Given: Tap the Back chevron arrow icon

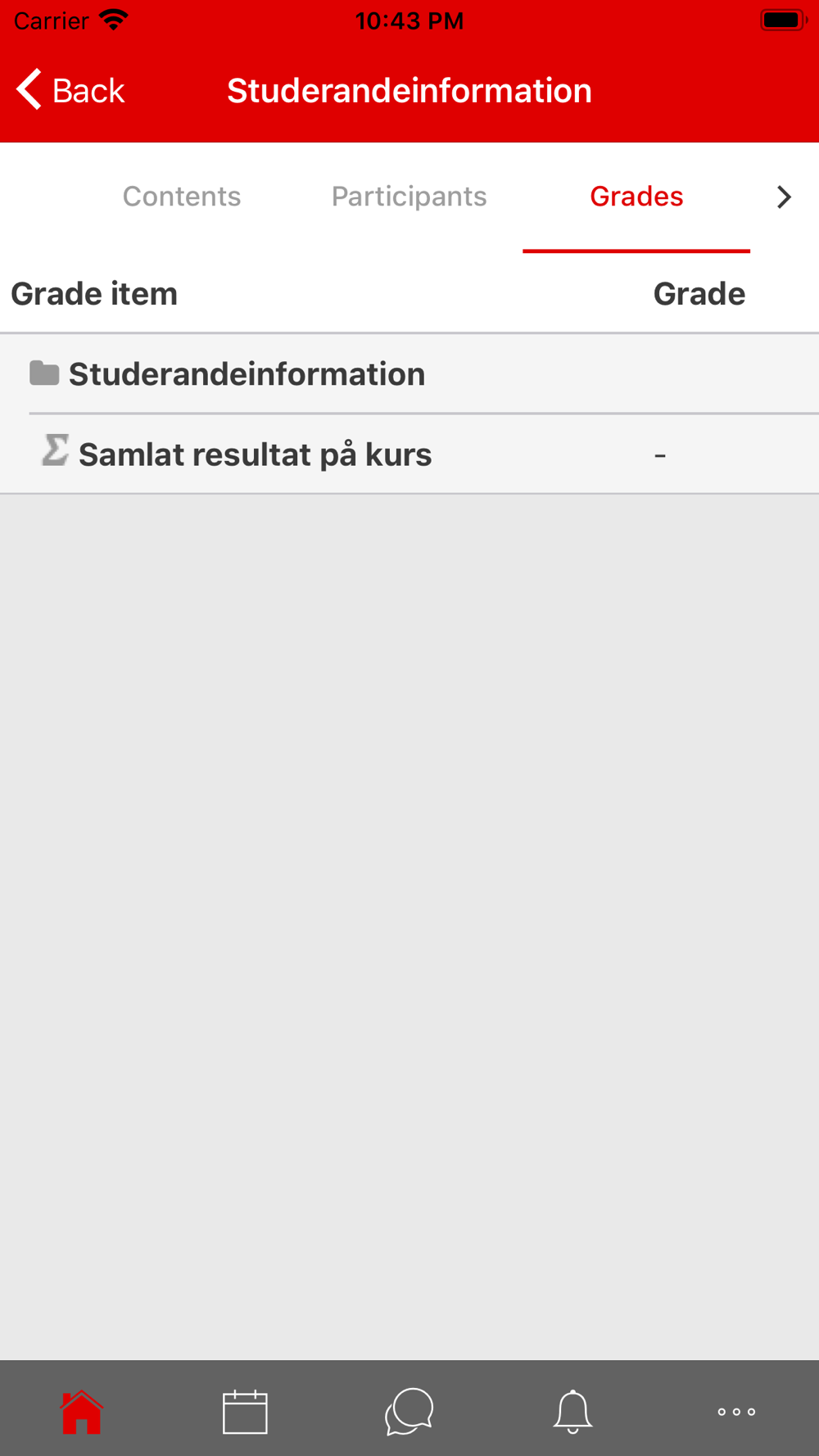Looking at the screenshot, I should [29, 89].
